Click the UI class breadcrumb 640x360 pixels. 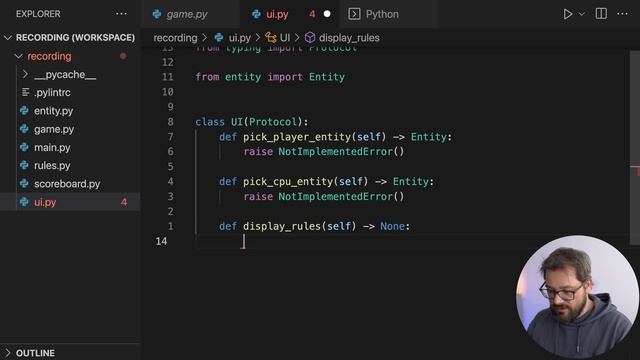tap(285, 38)
